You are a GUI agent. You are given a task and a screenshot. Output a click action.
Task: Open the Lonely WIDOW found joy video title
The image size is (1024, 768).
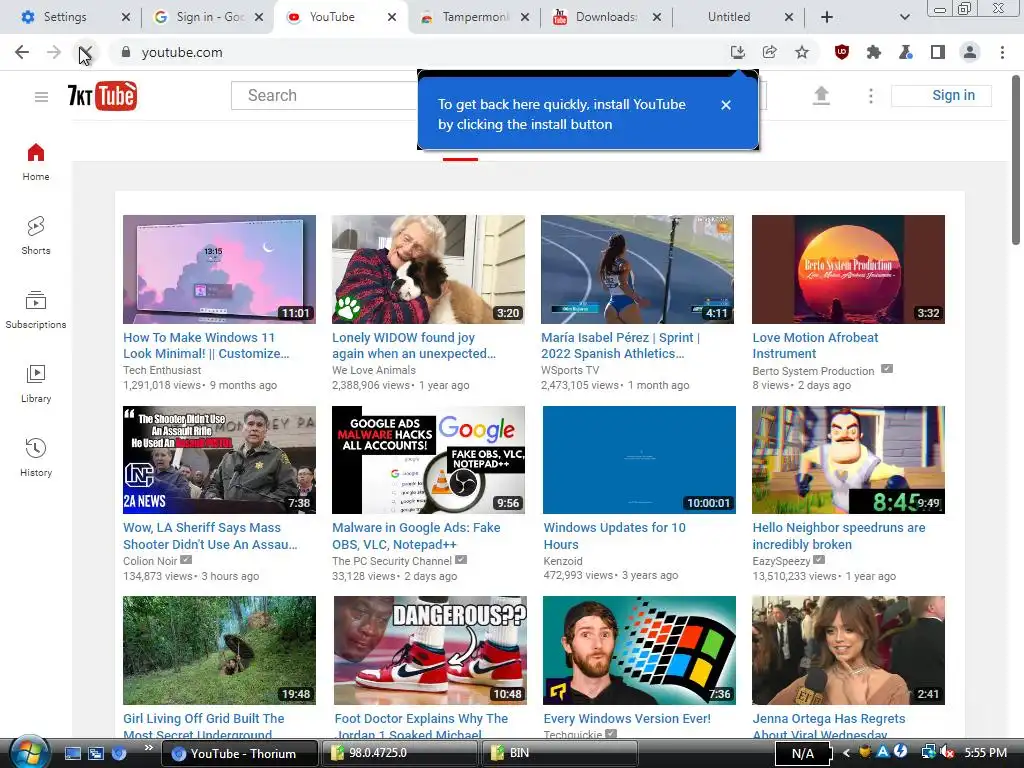click(x=413, y=345)
